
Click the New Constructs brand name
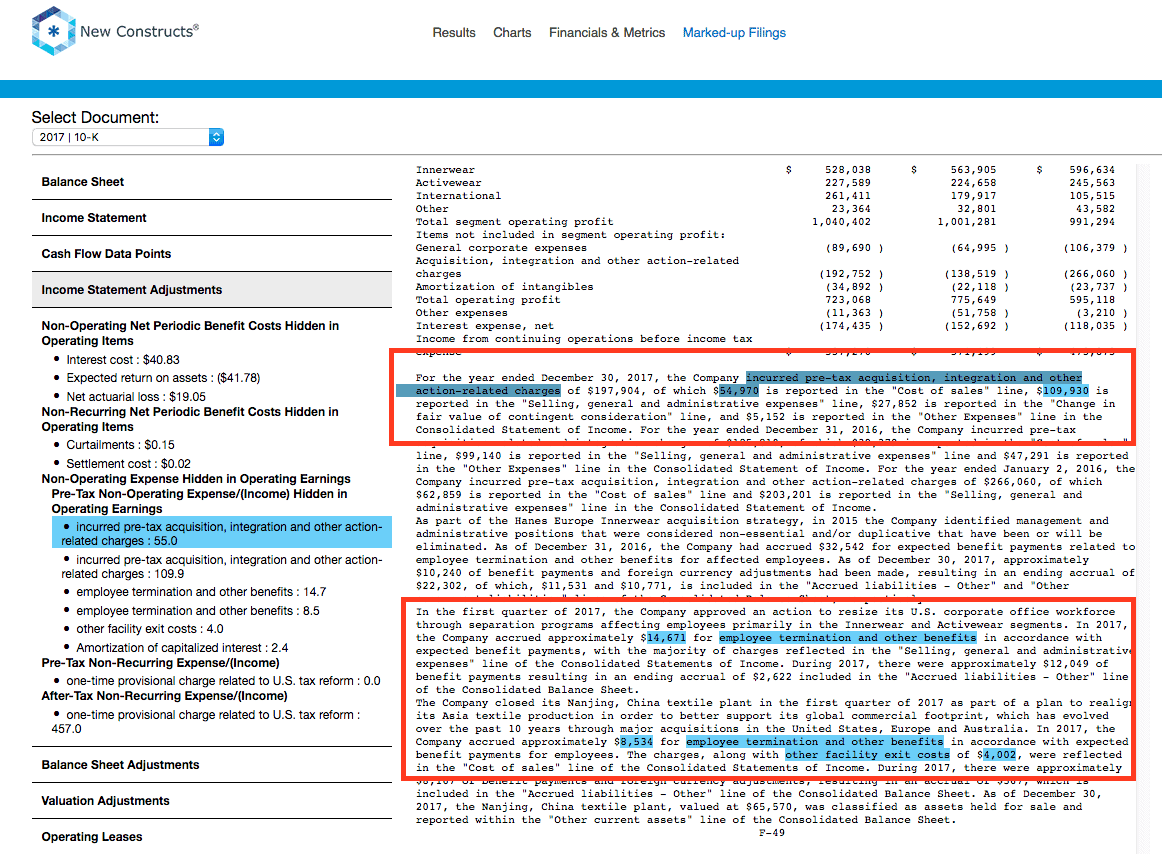[x=139, y=31]
